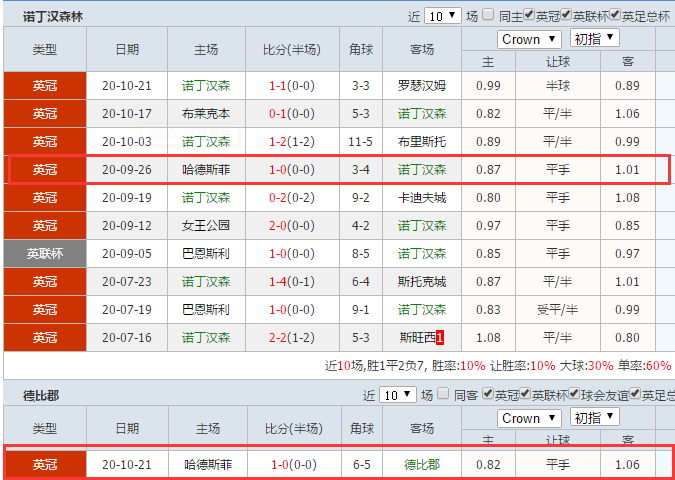675x480 pixels.
Task: Click score 1-4(0-1) in 斯托克城 row
Action: pos(292,282)
